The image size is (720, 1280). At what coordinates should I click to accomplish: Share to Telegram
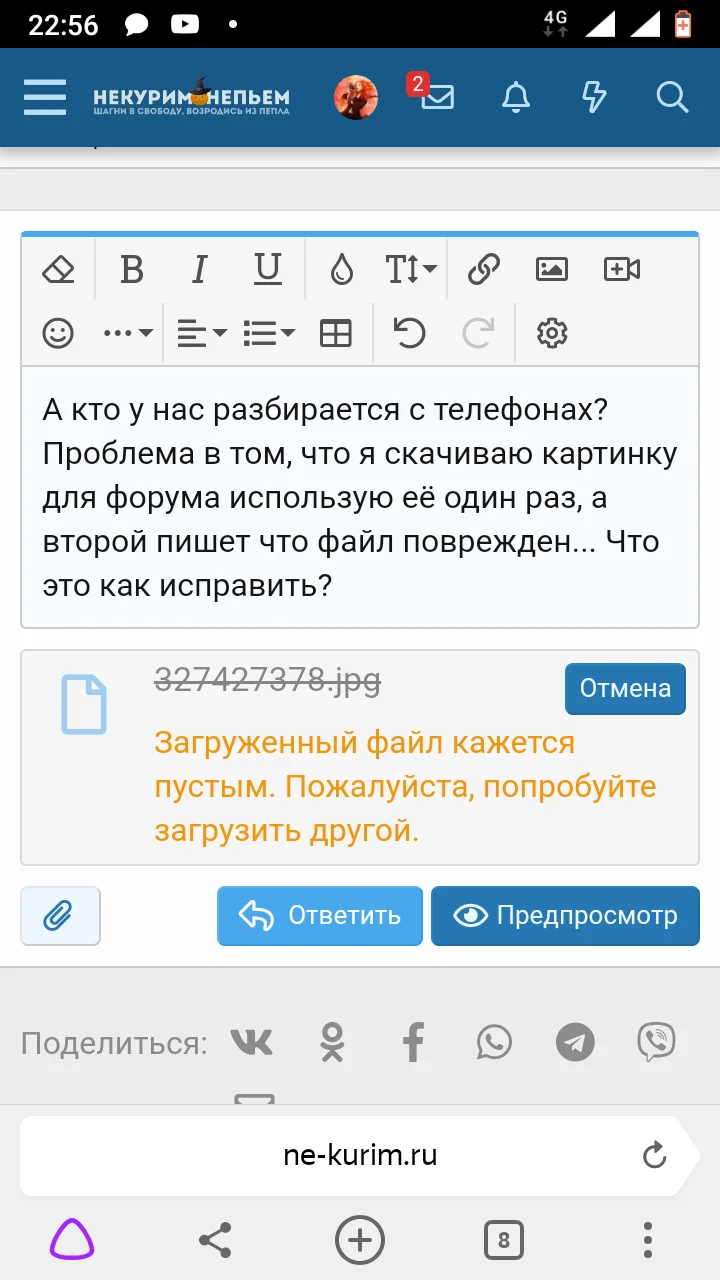[575, 1043]
